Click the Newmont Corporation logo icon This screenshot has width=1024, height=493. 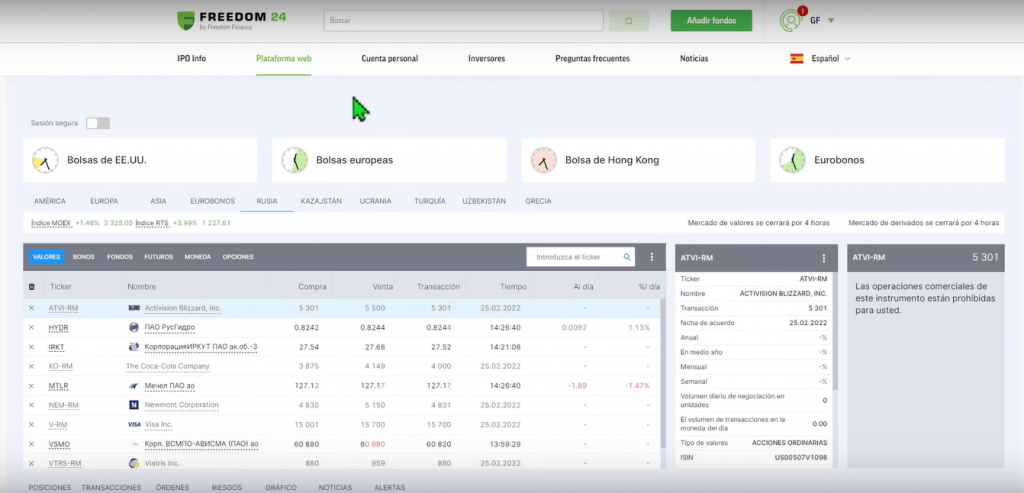[134, 405]
